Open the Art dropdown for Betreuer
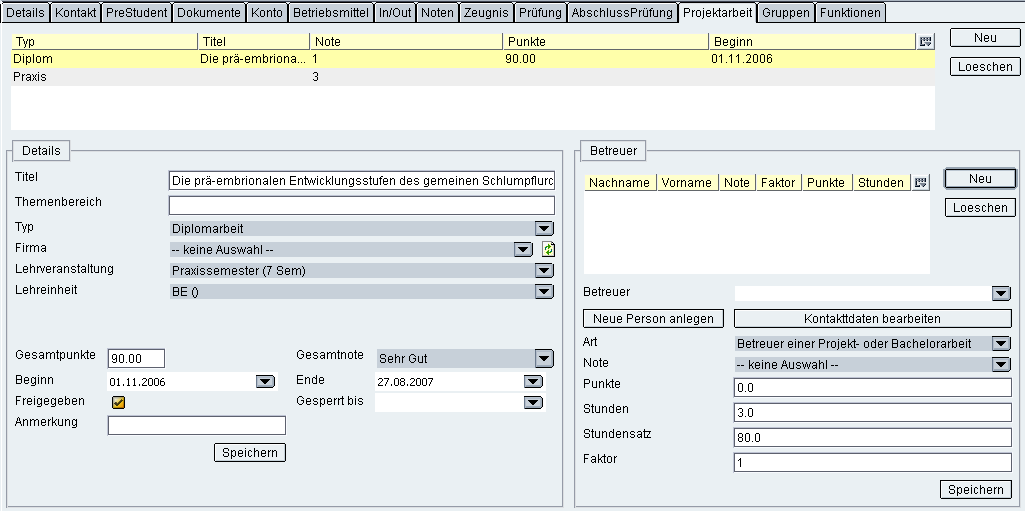The image size is (1025, 511). point(1001,343)
